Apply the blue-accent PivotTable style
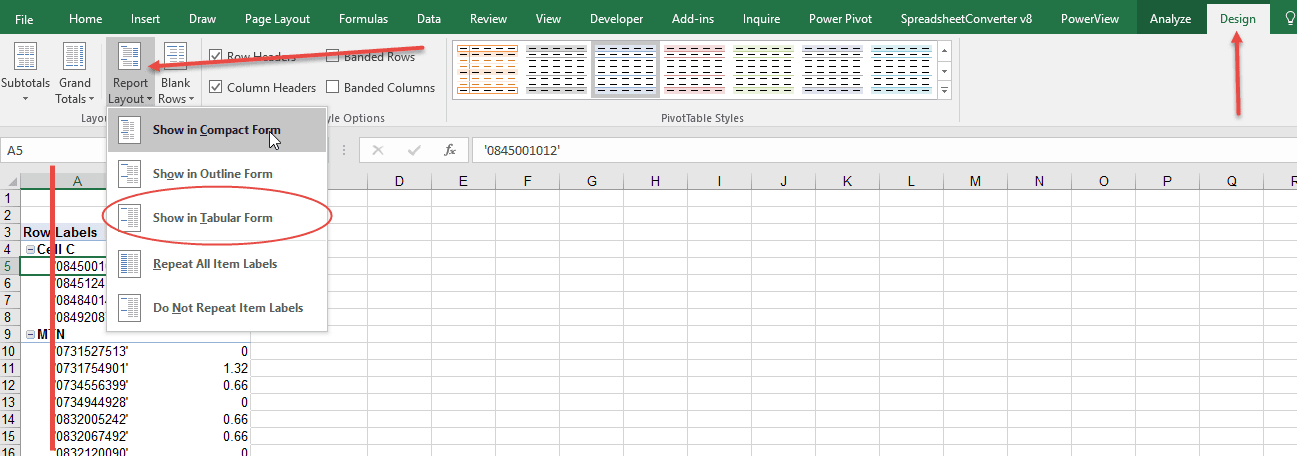 click(x=832, y=70)
